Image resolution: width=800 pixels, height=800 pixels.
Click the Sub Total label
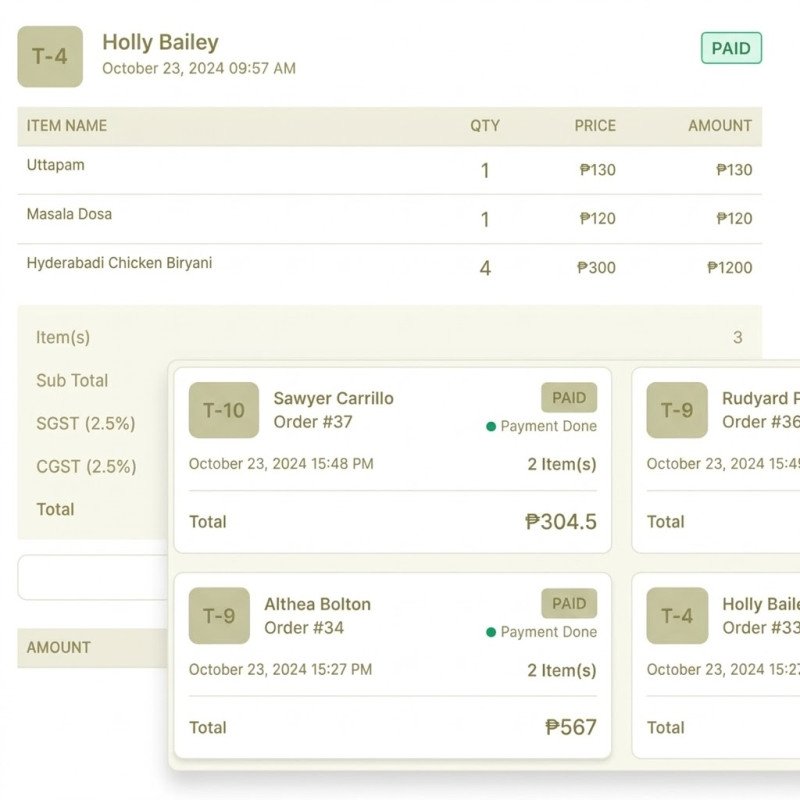(x=72, y=381)
